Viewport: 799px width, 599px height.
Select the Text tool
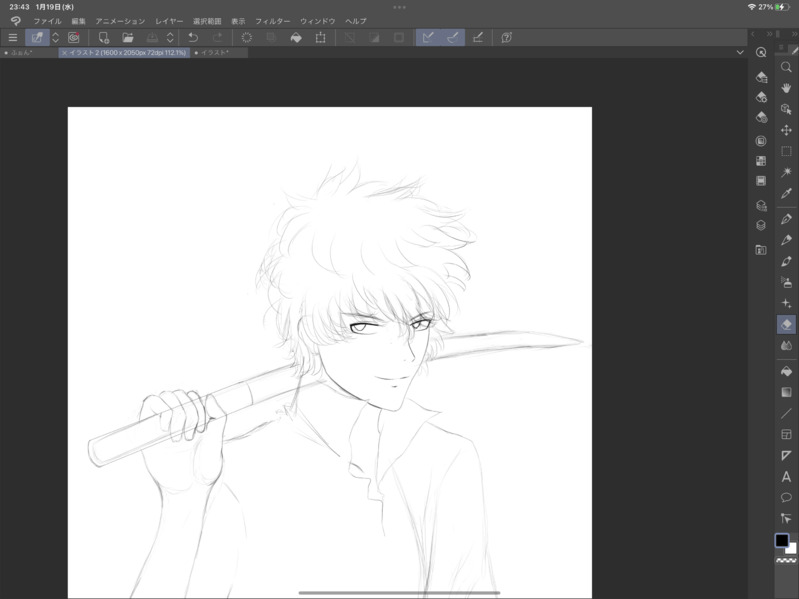tap(786, 477)
